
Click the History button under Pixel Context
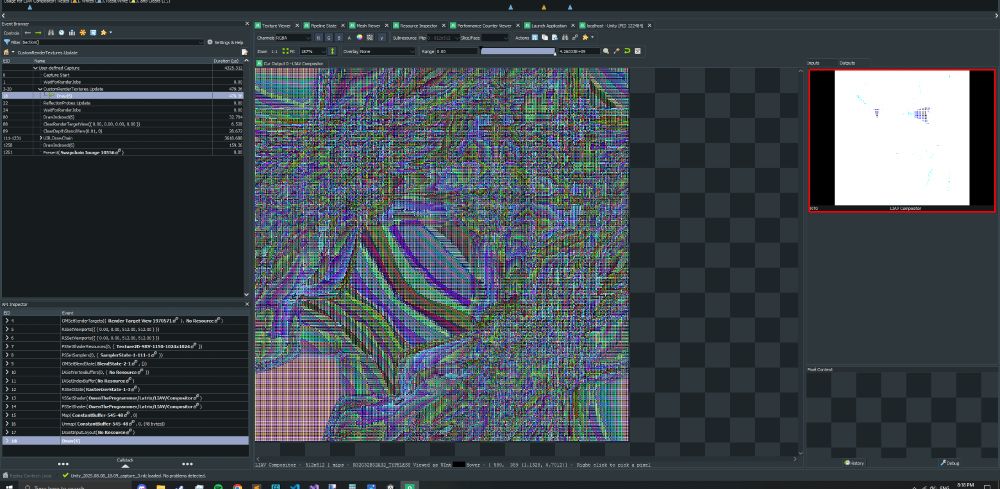tap(853, 463)
